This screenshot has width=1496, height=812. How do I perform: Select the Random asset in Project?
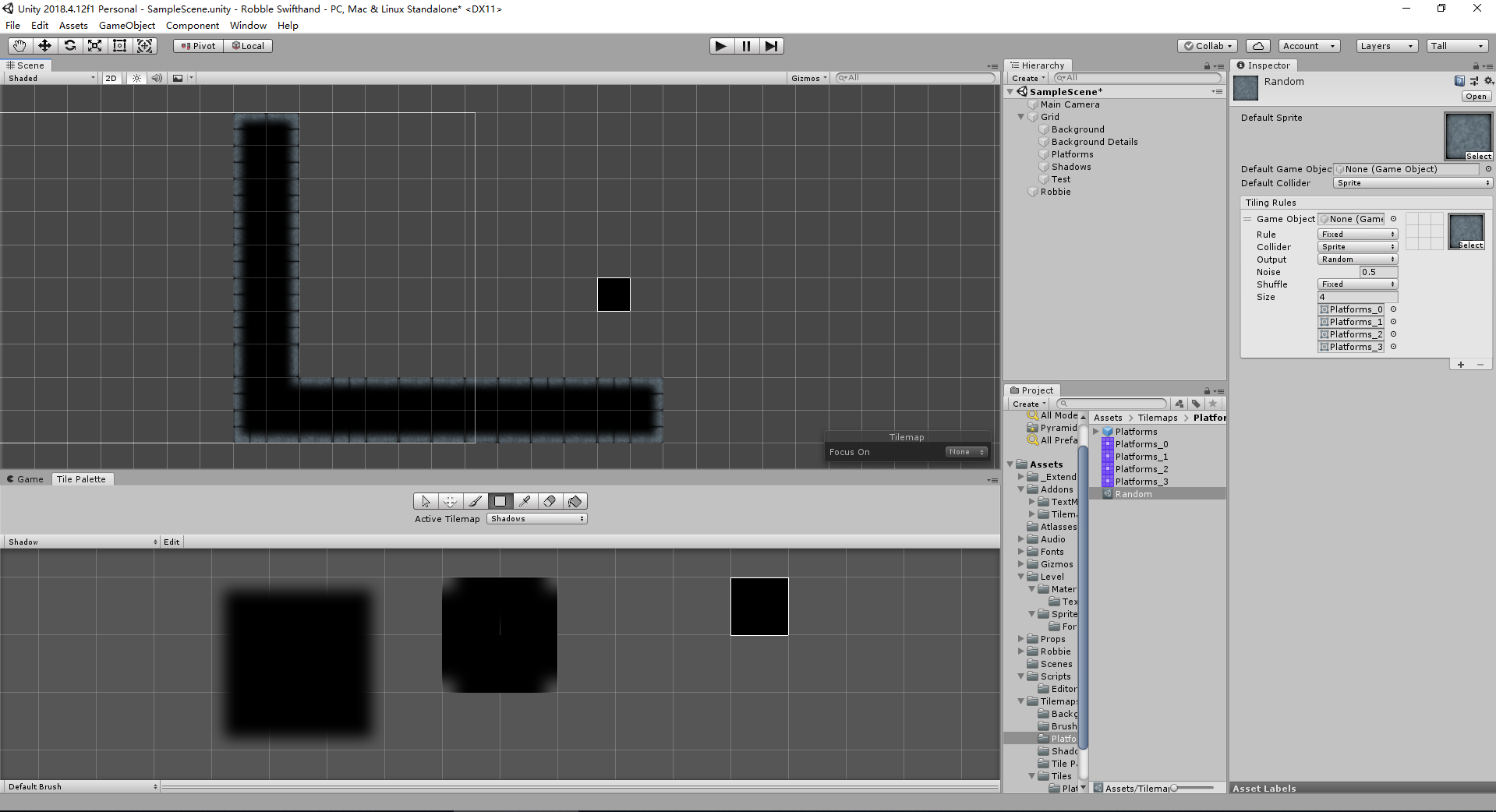point(1157,494)
